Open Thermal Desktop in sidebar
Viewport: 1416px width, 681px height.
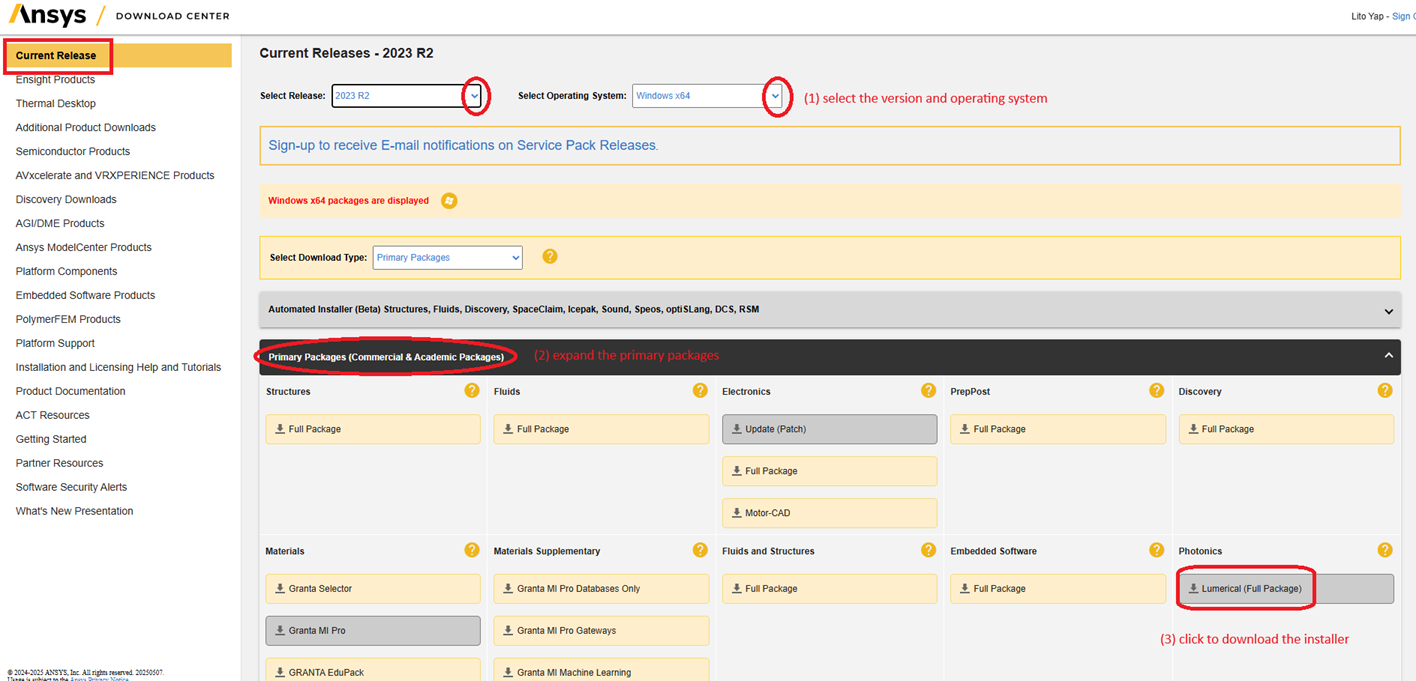coord(56,103)
